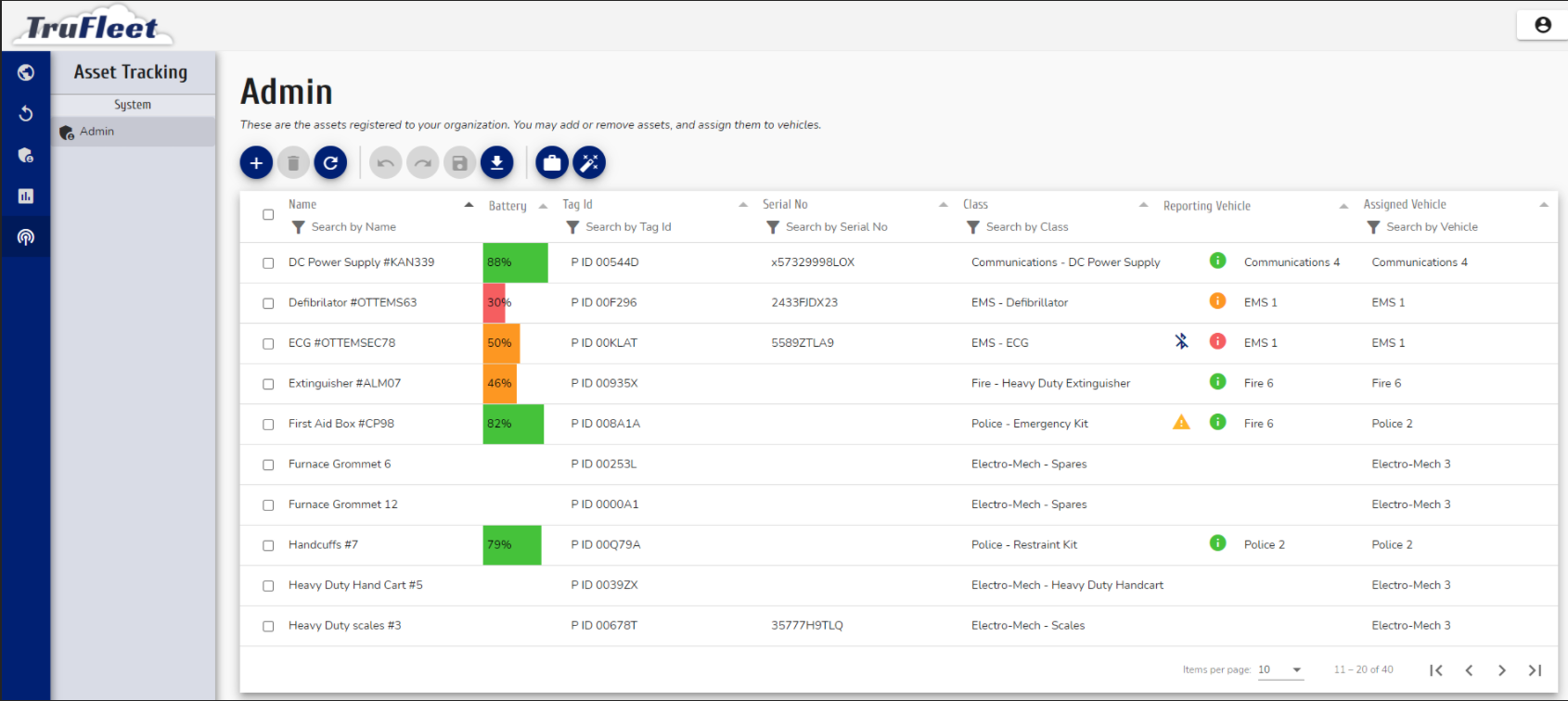Image resolution: width=1568 pixels, height=701 pixels.
Task: Go to the next page of assets
Action: click(x=1501, y=670)
